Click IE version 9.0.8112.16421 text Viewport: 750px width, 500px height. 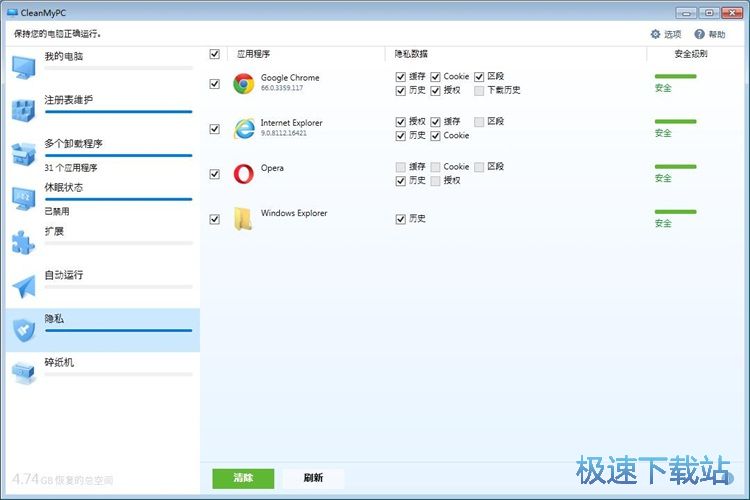point(283,133)
